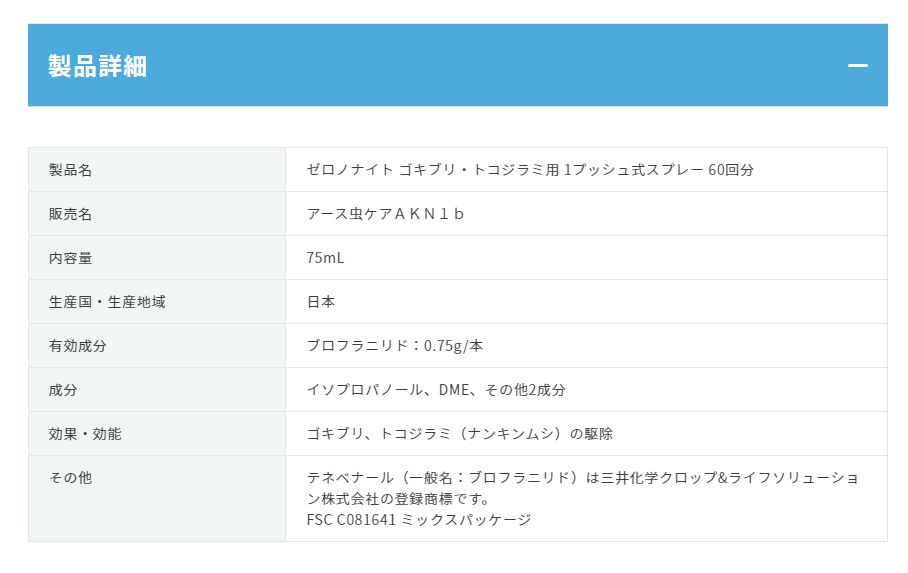This screenshot has width=908, height=573.
Task: Select the 生産国・生産地域 label
Action: (107, 302)
